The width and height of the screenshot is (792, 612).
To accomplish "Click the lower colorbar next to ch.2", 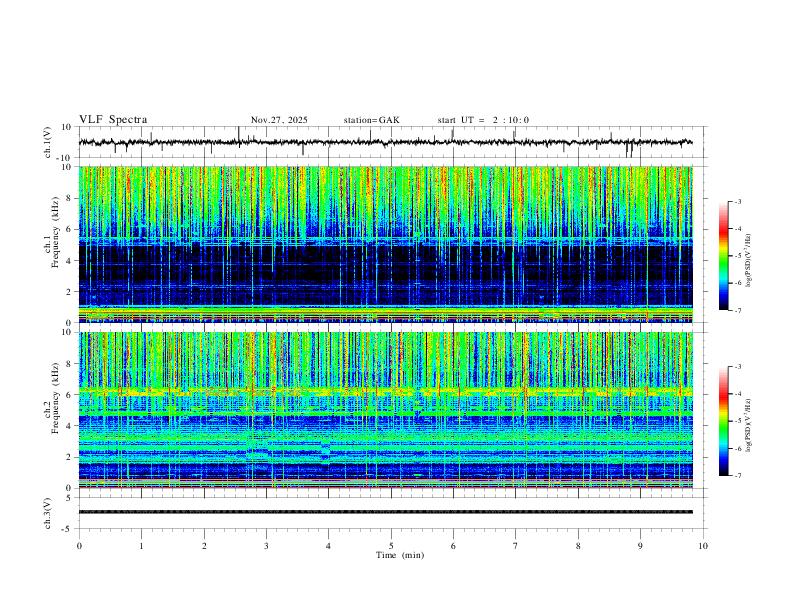I will click(724, 421).
